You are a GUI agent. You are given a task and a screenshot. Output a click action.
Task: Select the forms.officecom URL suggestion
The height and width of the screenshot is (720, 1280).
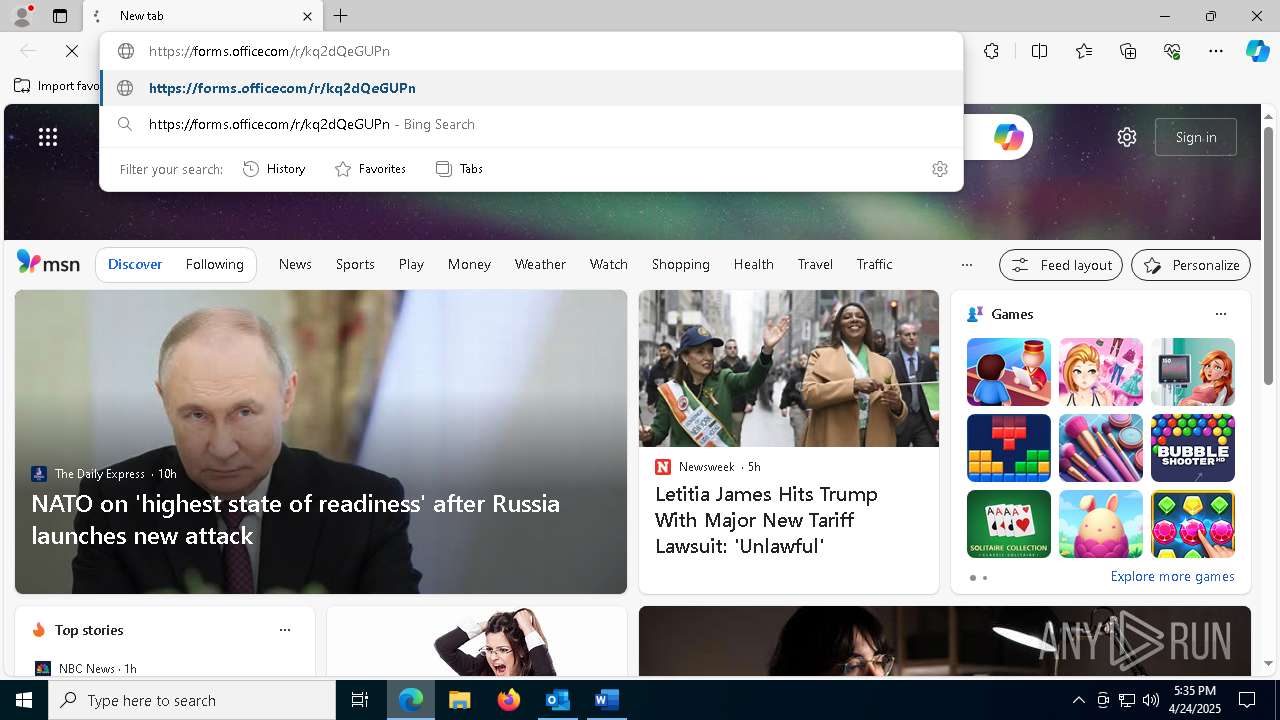[x=531, y=88]
